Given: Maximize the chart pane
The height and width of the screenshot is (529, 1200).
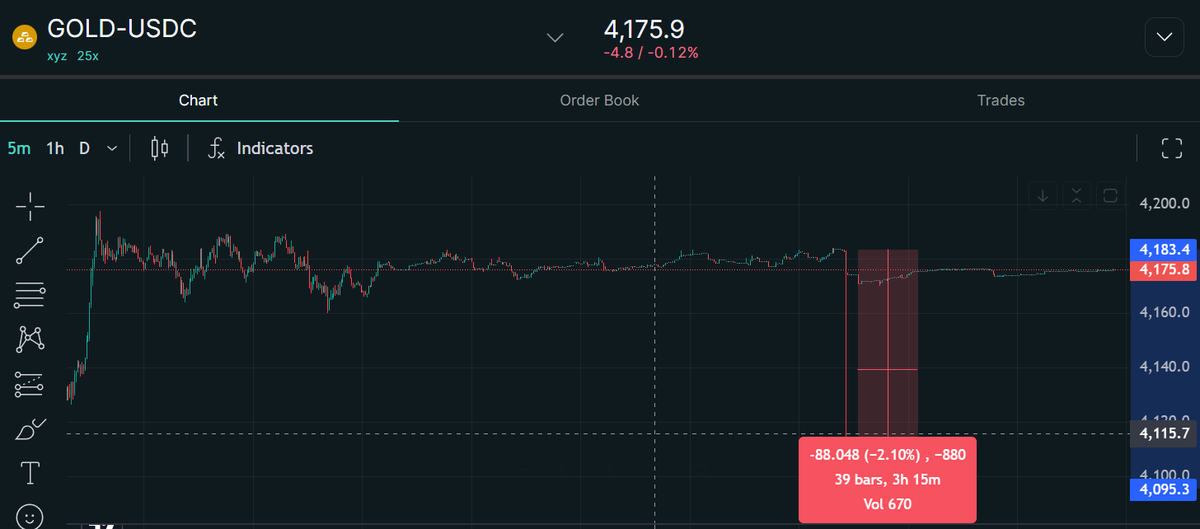Looking at the screenshot, I should point(1109,195).
